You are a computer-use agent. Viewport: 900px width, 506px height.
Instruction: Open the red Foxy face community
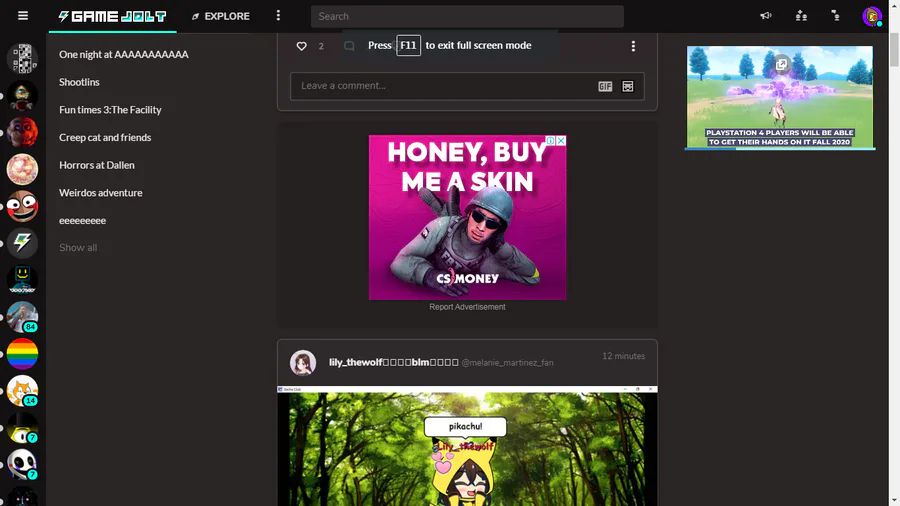tap(22, 132)
